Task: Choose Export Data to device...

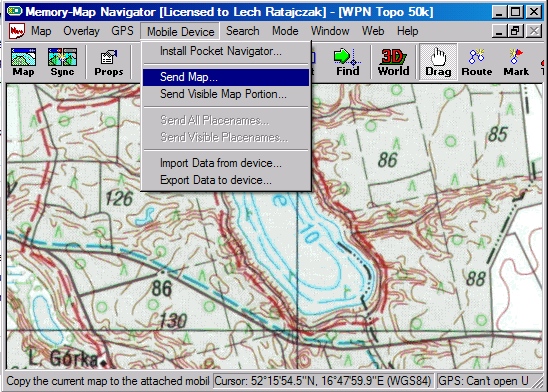Action: click(226, 180)
